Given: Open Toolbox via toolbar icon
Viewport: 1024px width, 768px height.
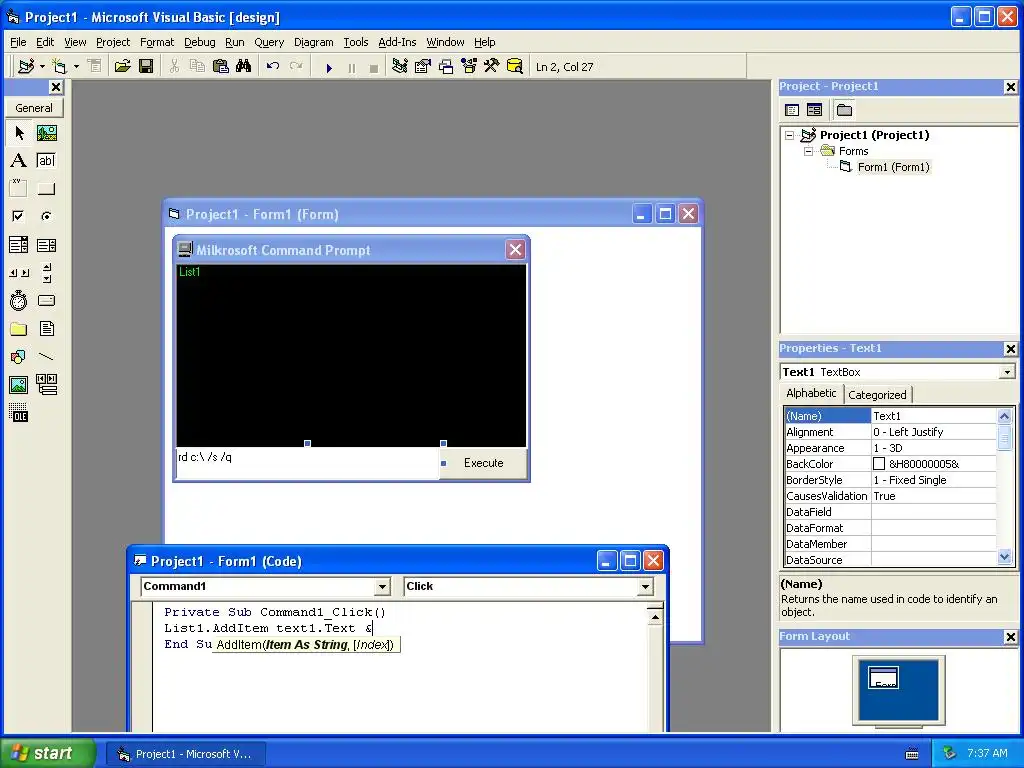Looking at the screenshot, I should 492,67.
